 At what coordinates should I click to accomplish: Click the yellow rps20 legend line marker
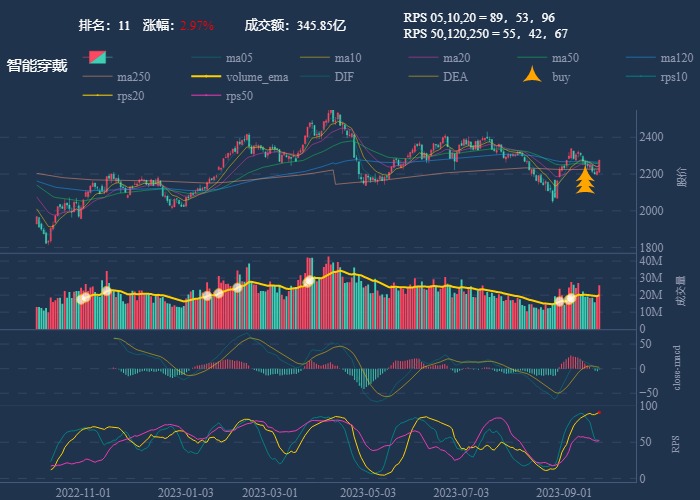click(96, 96)
